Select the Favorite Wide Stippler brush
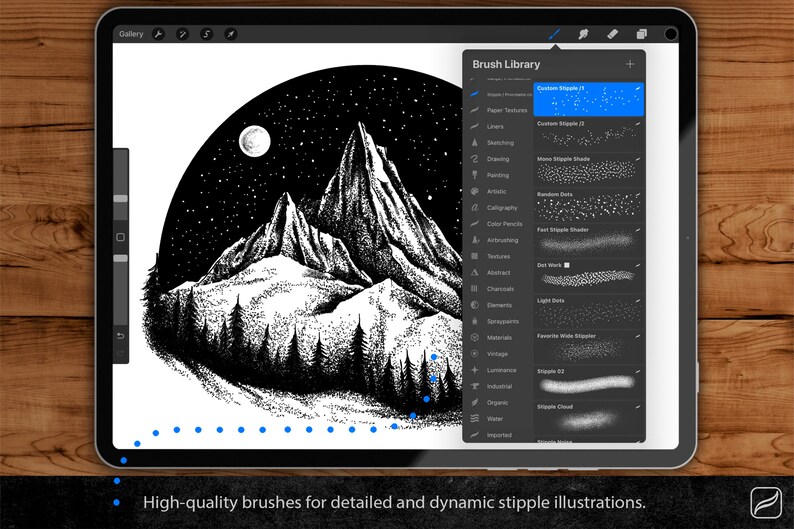794x529 pixels. [588, 347]
